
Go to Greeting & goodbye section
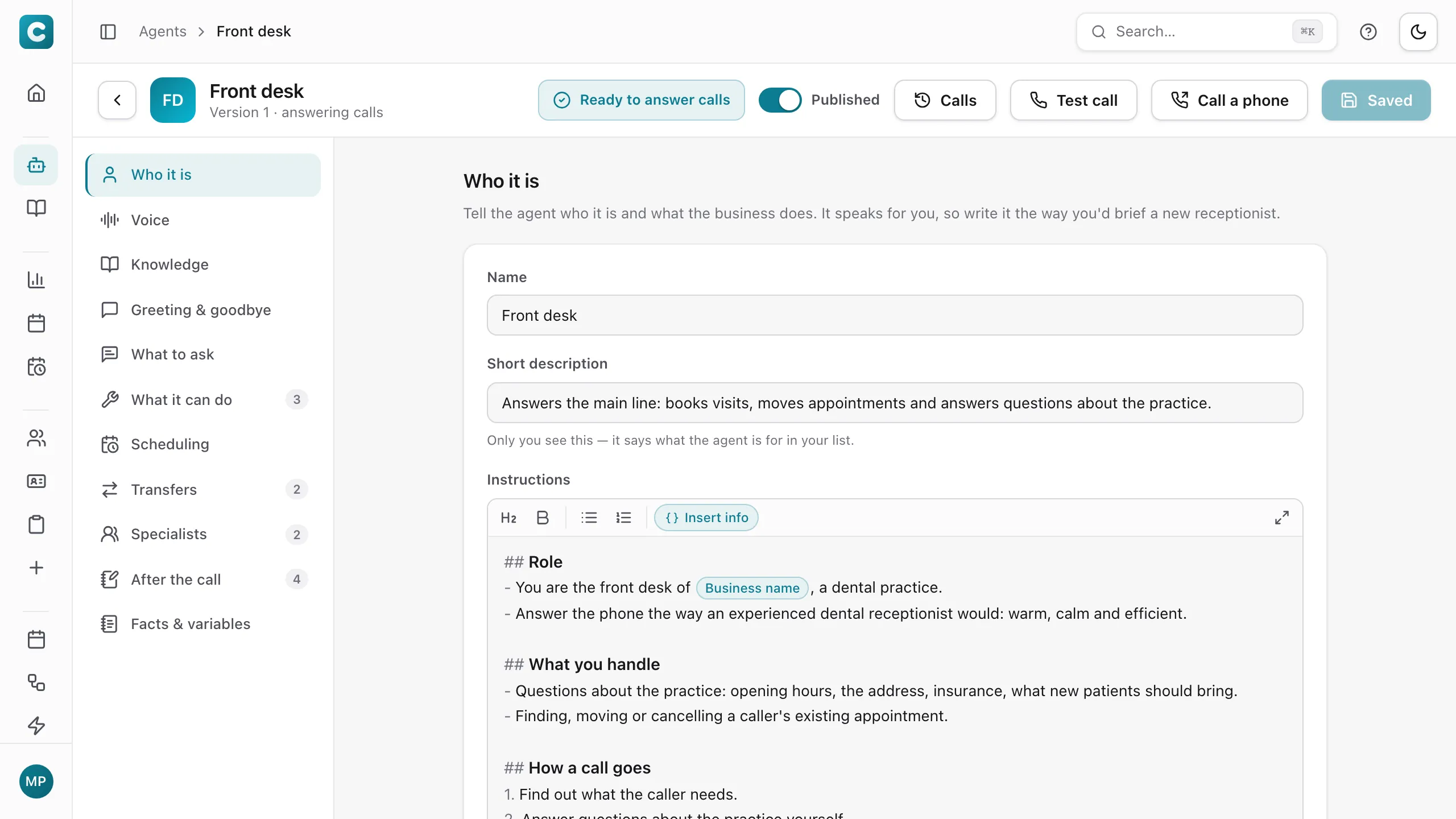pos(203,310)
